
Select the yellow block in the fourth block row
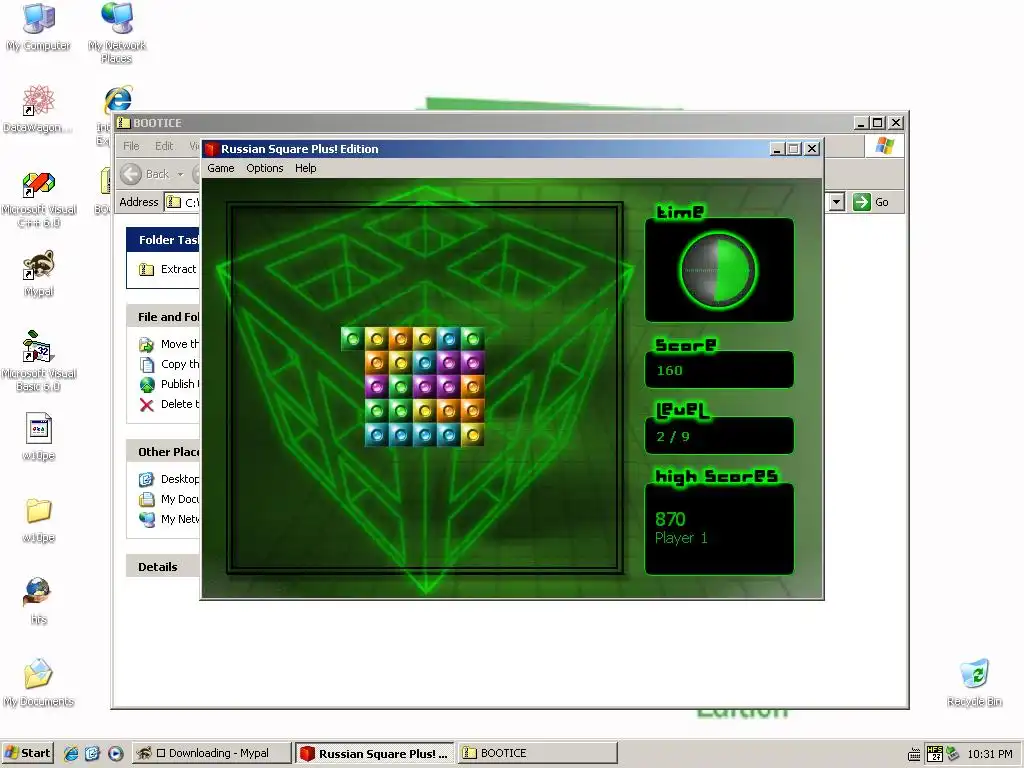click(424, 411)
